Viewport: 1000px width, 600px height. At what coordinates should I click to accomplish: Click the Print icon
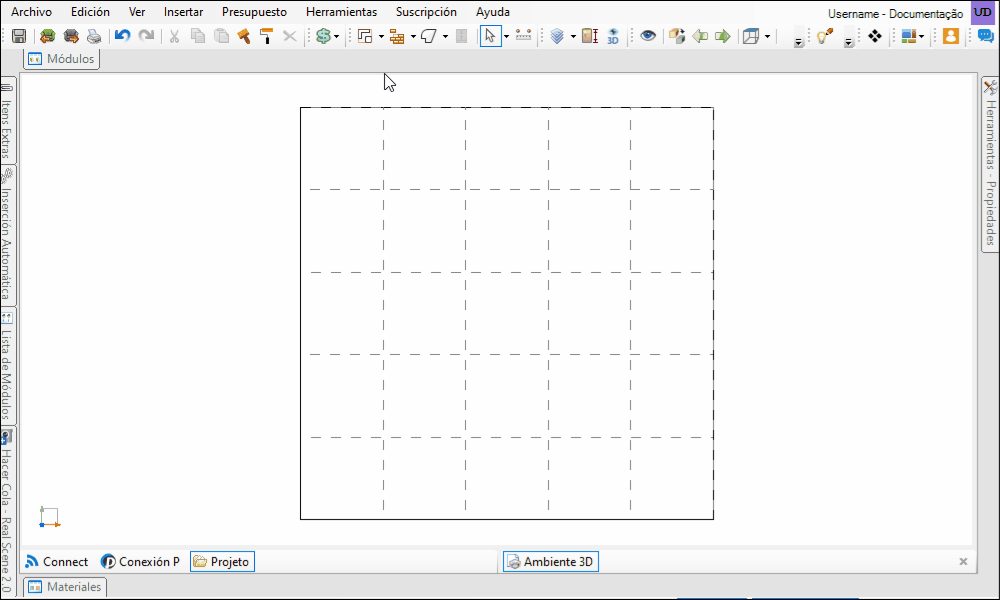point(94,36)
